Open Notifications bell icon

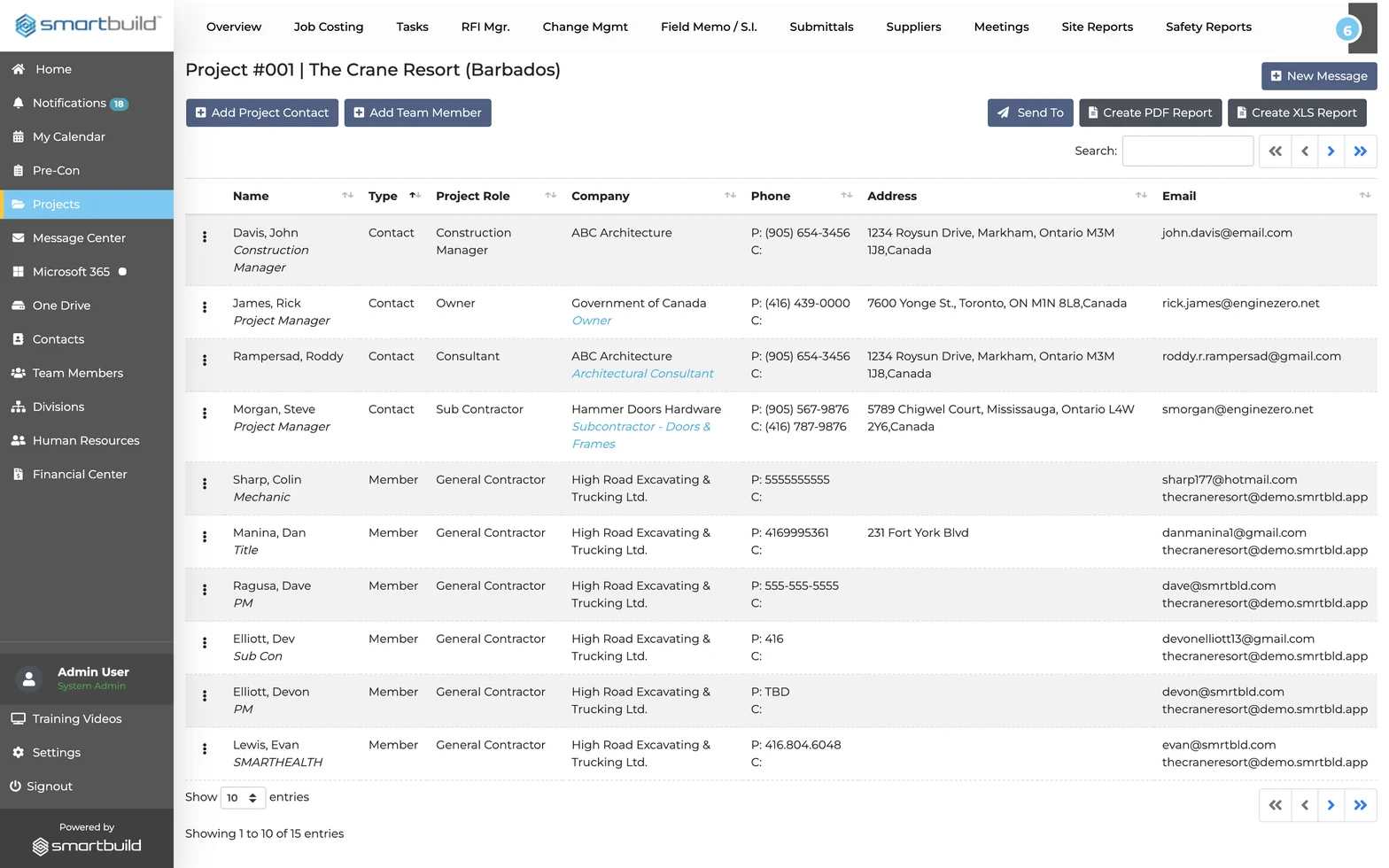(x=18, y=103)
